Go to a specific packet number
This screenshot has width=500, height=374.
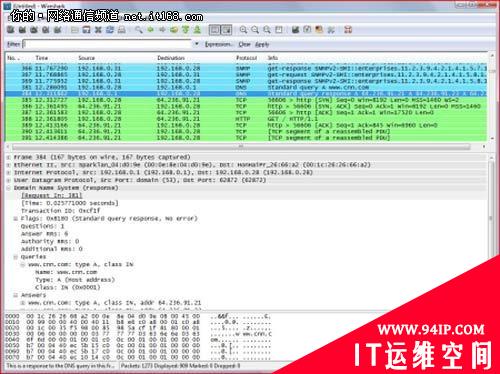click(174, 30)
